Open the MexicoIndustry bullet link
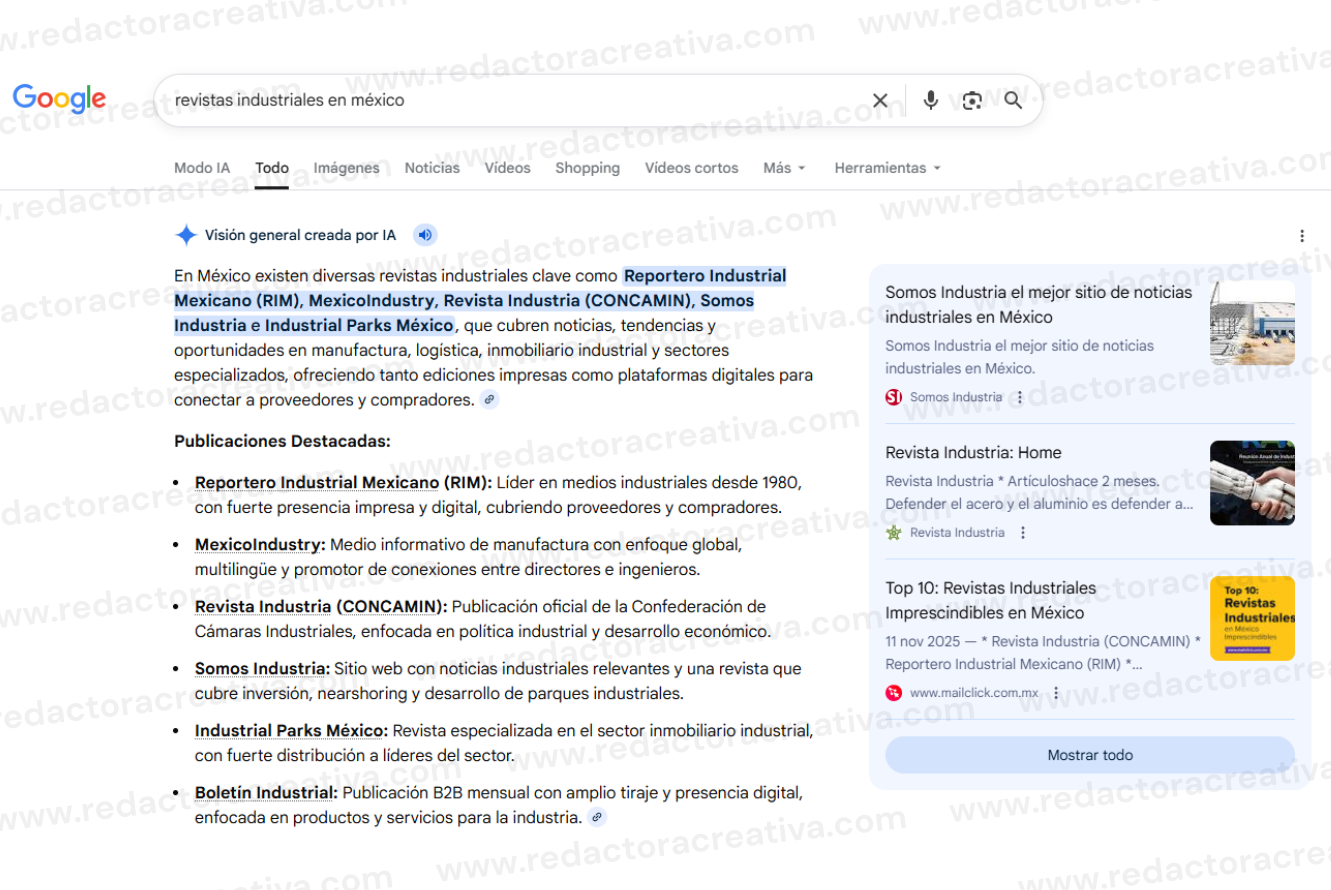Viewport: 1331px width, 890px height. click(x=260, y=545)
